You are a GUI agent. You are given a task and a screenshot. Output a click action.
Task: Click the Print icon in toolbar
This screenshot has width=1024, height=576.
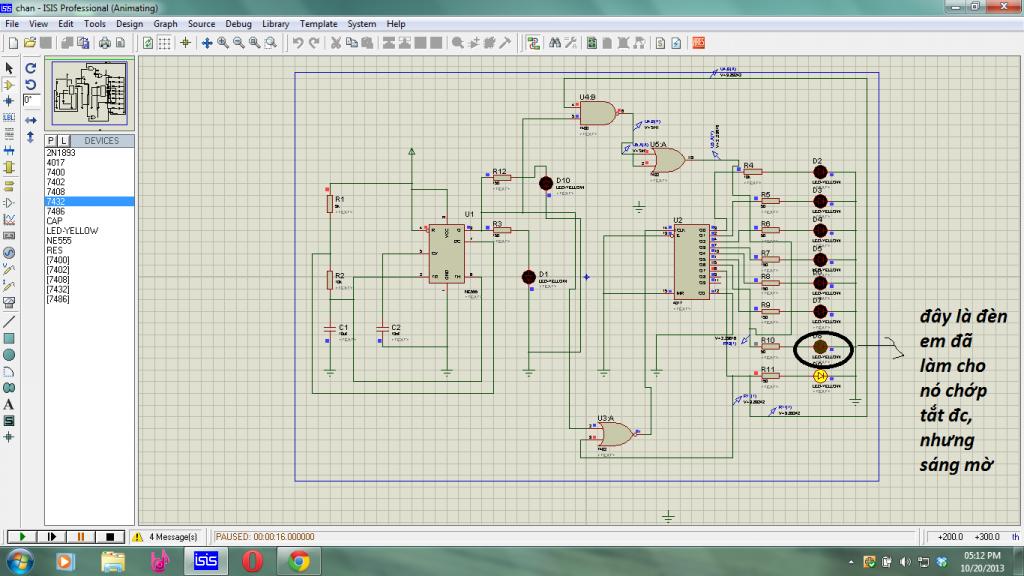pos(104,43)
